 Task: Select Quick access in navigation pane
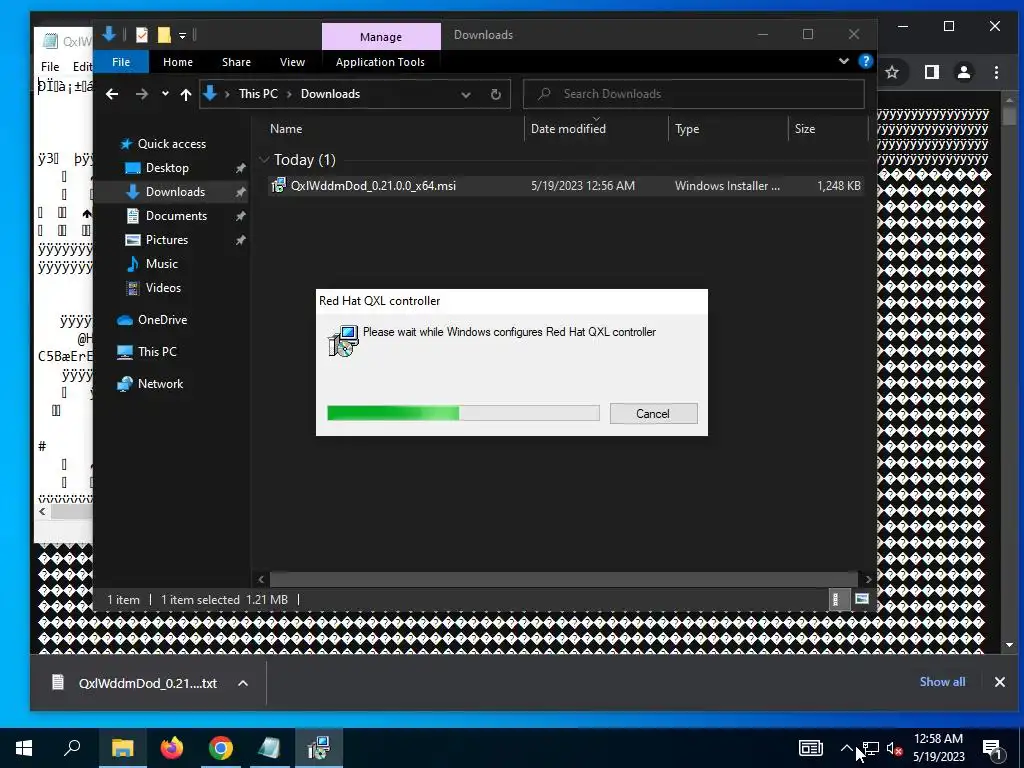click(x=172, y=144)
